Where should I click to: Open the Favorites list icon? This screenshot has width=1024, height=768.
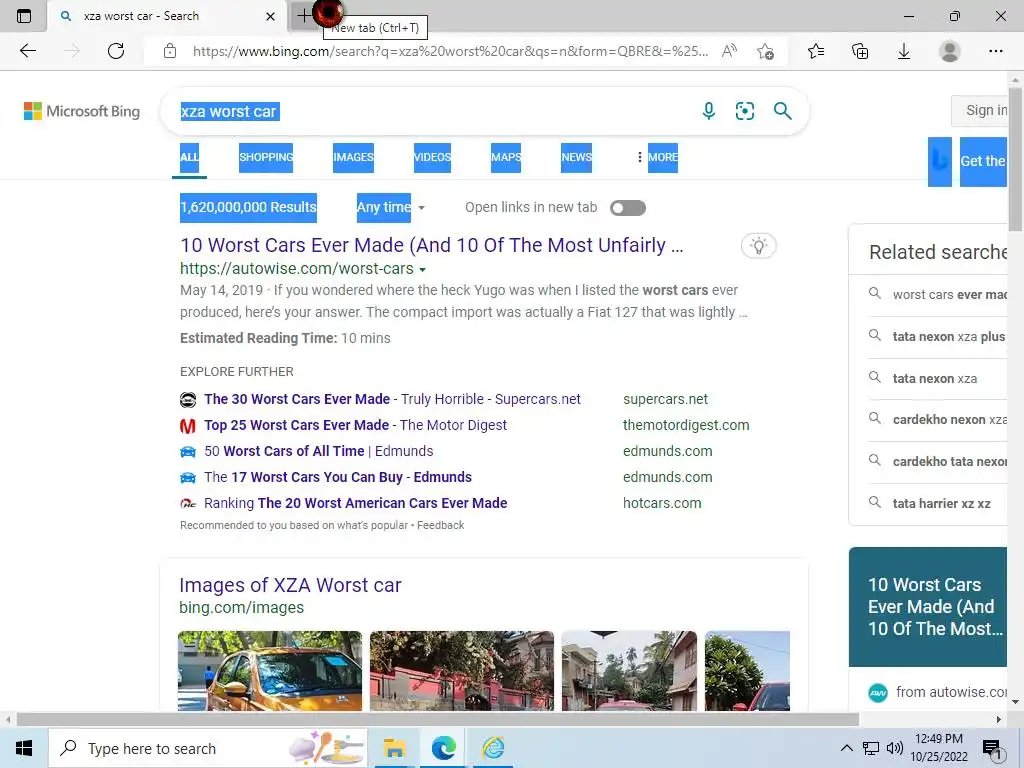point(816,51)
